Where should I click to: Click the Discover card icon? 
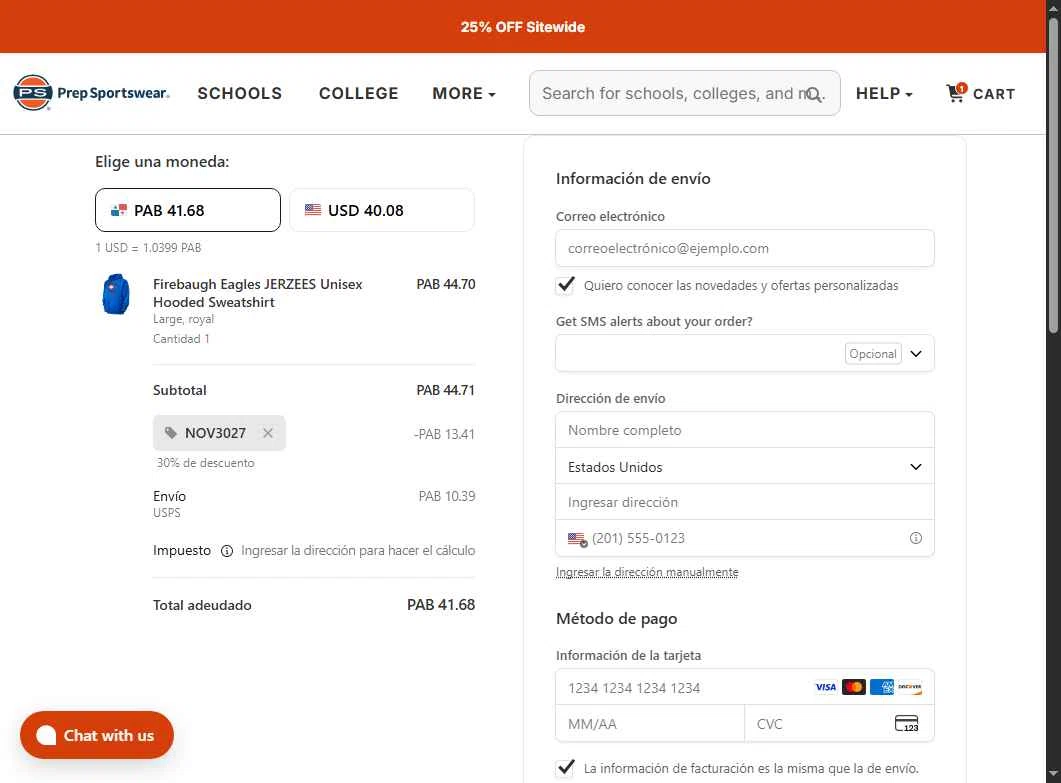tap(909, 687)
